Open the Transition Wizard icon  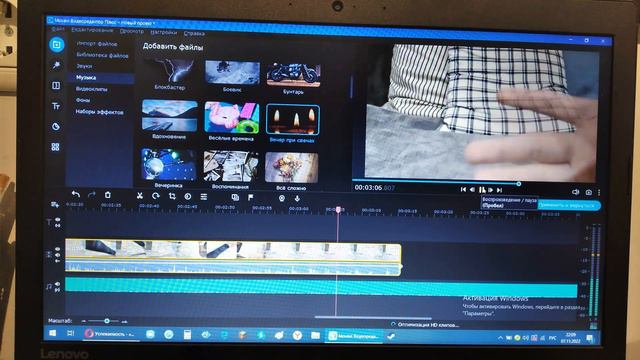pyautogui.click(x=235, y=198)
